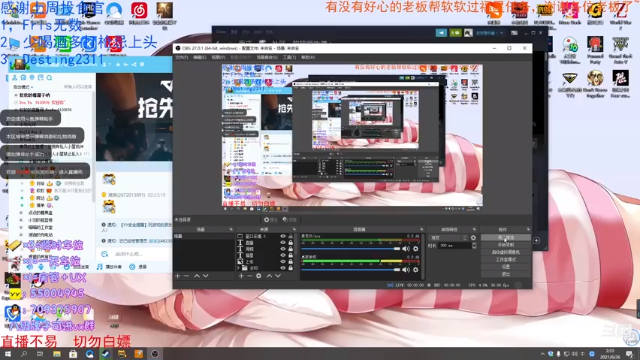Screen dimensions: 640x360
Task: Open the audio settings gear of the bottom mixer channel
Action: click(416, 269)
